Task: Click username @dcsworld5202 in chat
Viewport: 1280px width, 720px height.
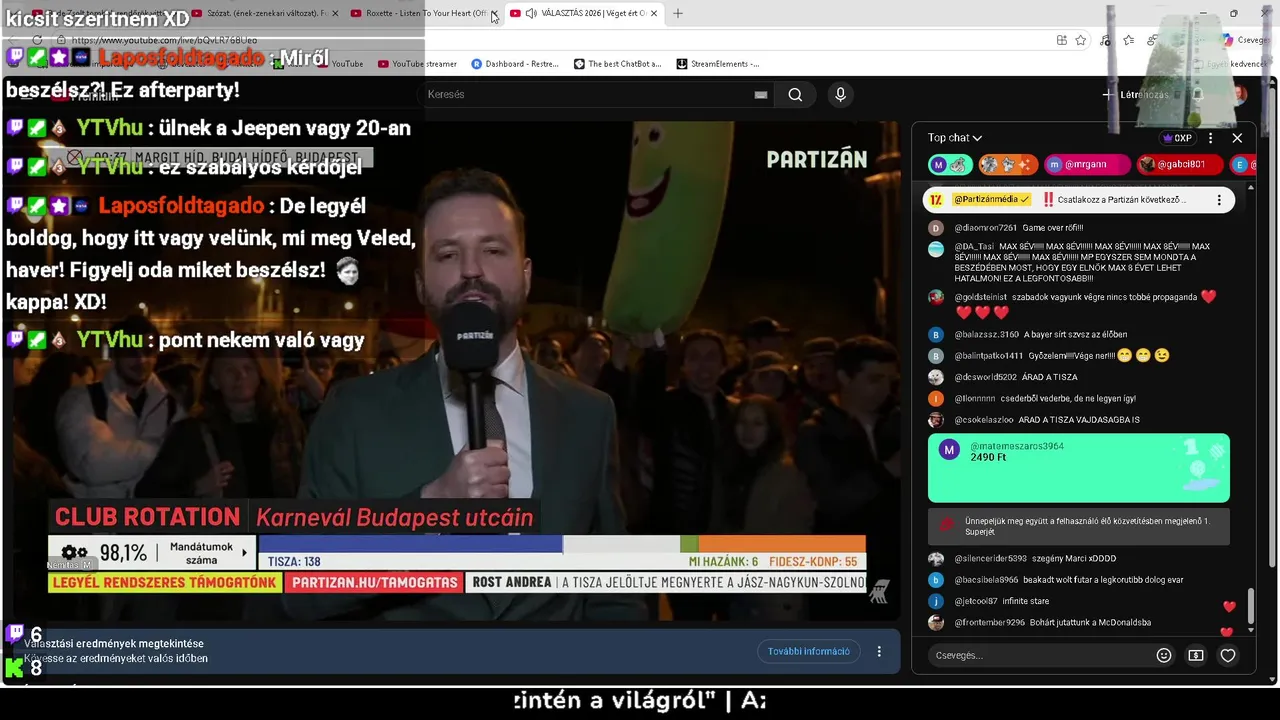Action: (x=985, y=377)
